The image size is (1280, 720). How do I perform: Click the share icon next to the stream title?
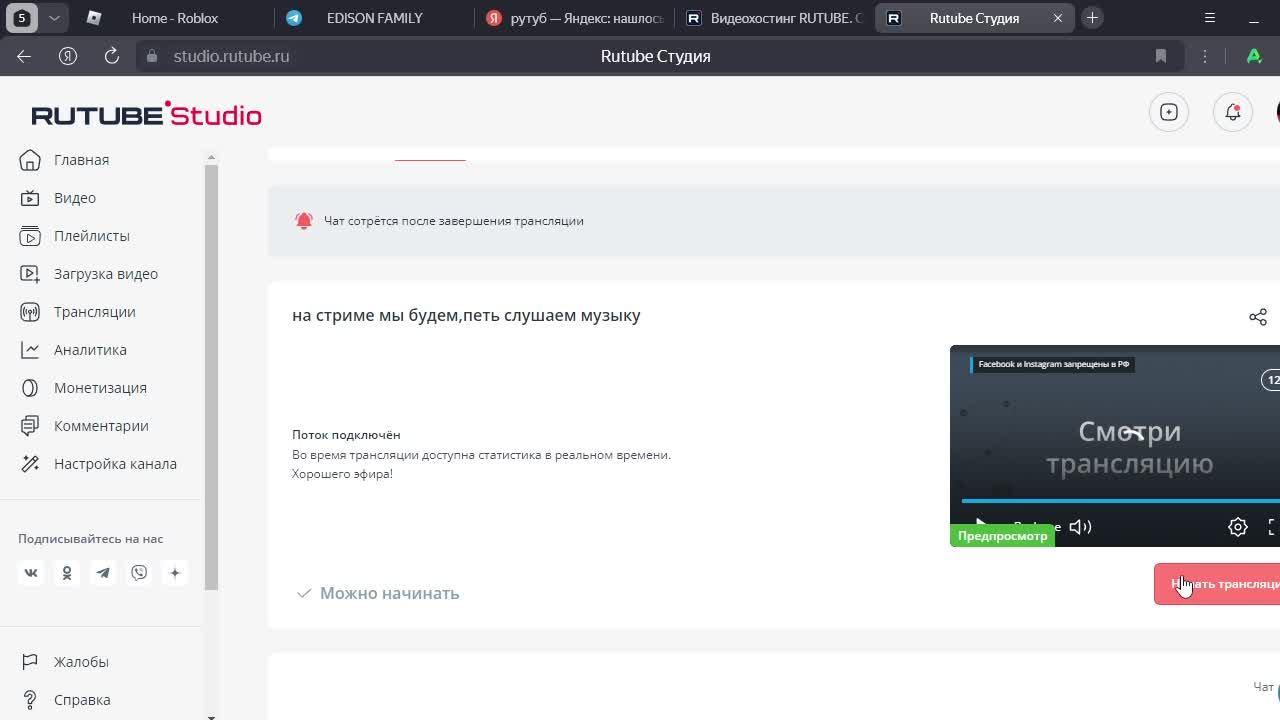point(1257,317)
